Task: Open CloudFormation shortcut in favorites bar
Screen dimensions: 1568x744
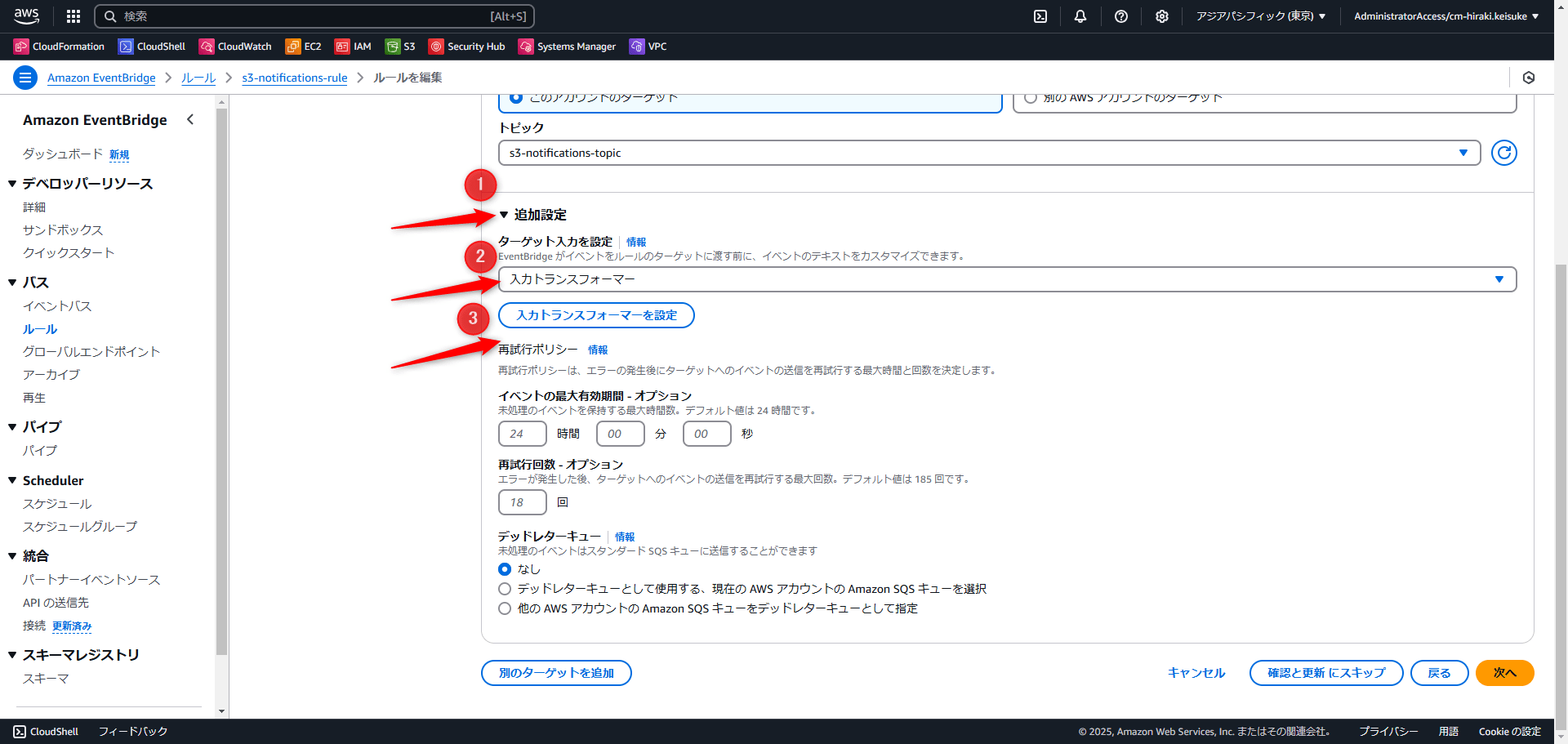Action: [x=59, y=47]
